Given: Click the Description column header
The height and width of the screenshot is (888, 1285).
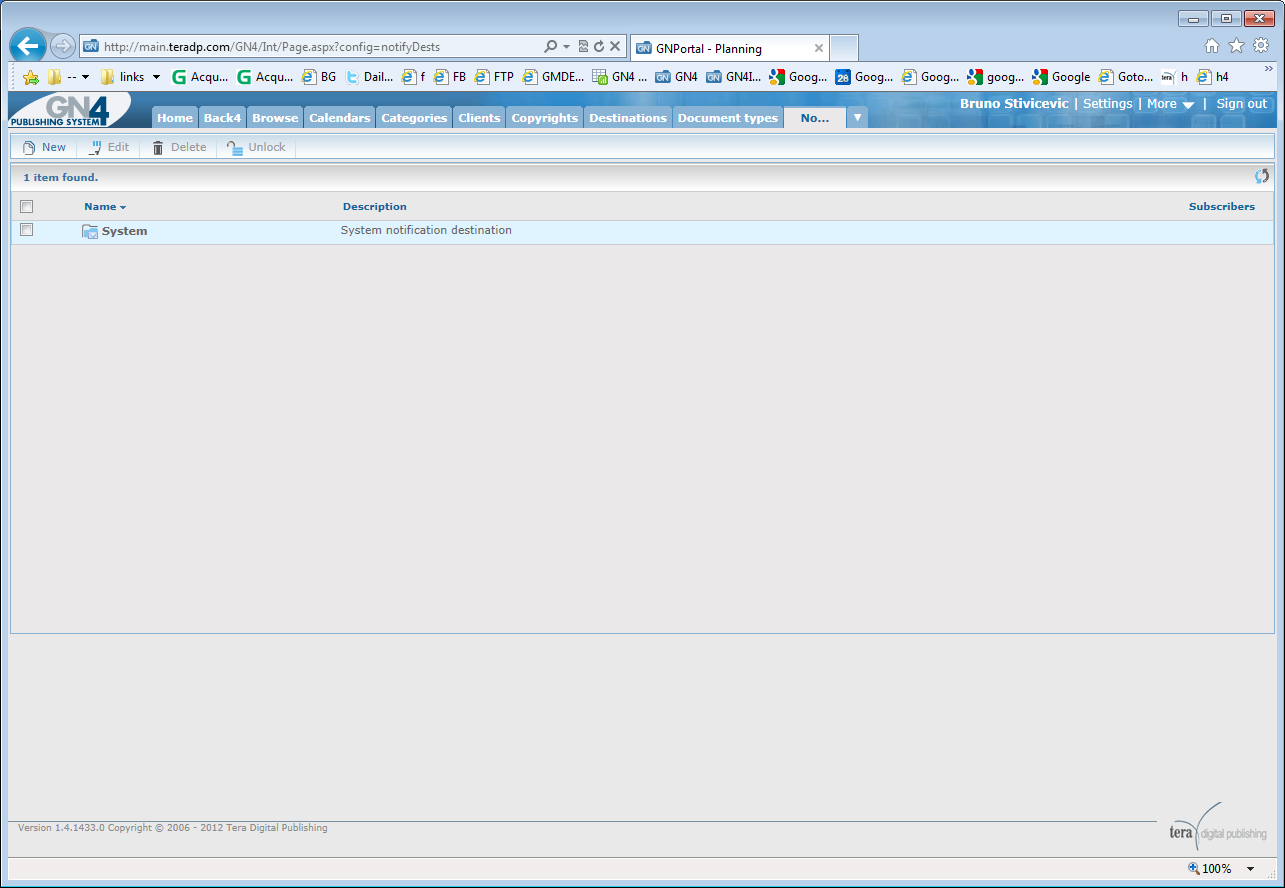Looking at the screenshot, I should click(375, 206).
